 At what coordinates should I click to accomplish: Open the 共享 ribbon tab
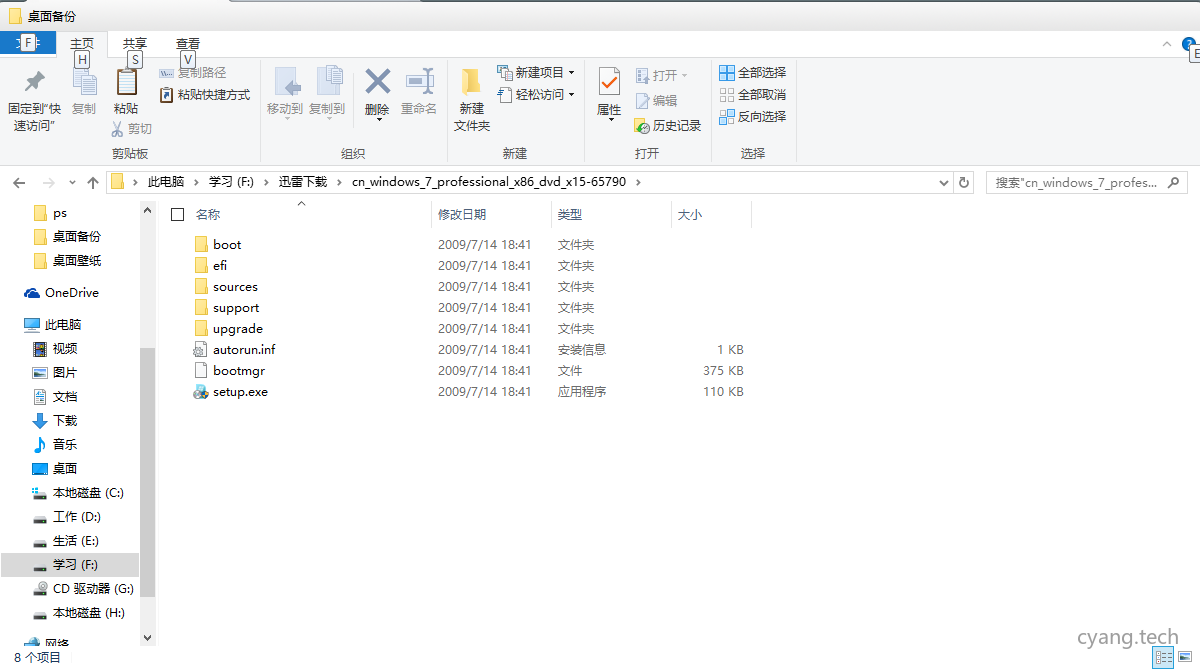pyautogui.click(x=134, y=43)
